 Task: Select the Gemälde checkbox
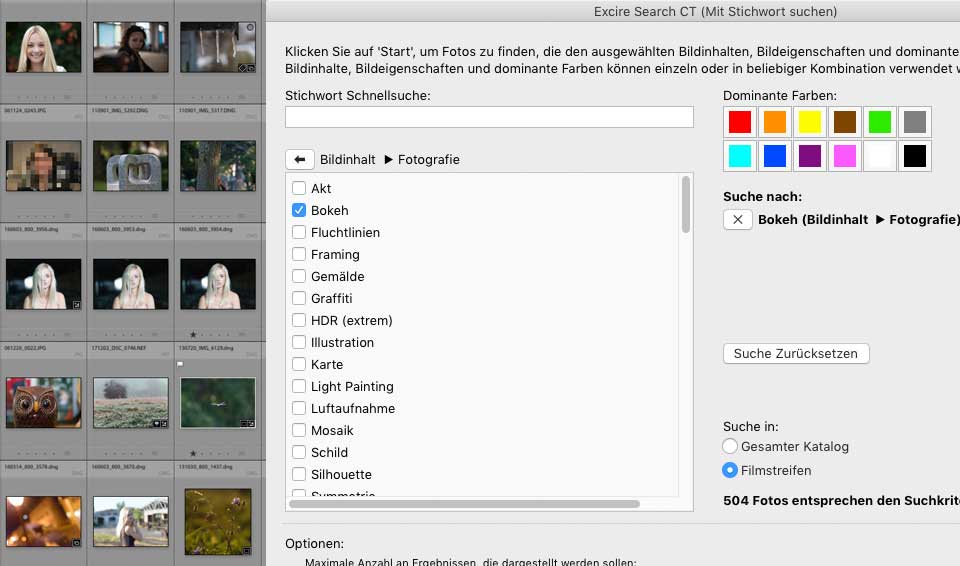pyautogui.click(x=299, y=276)
